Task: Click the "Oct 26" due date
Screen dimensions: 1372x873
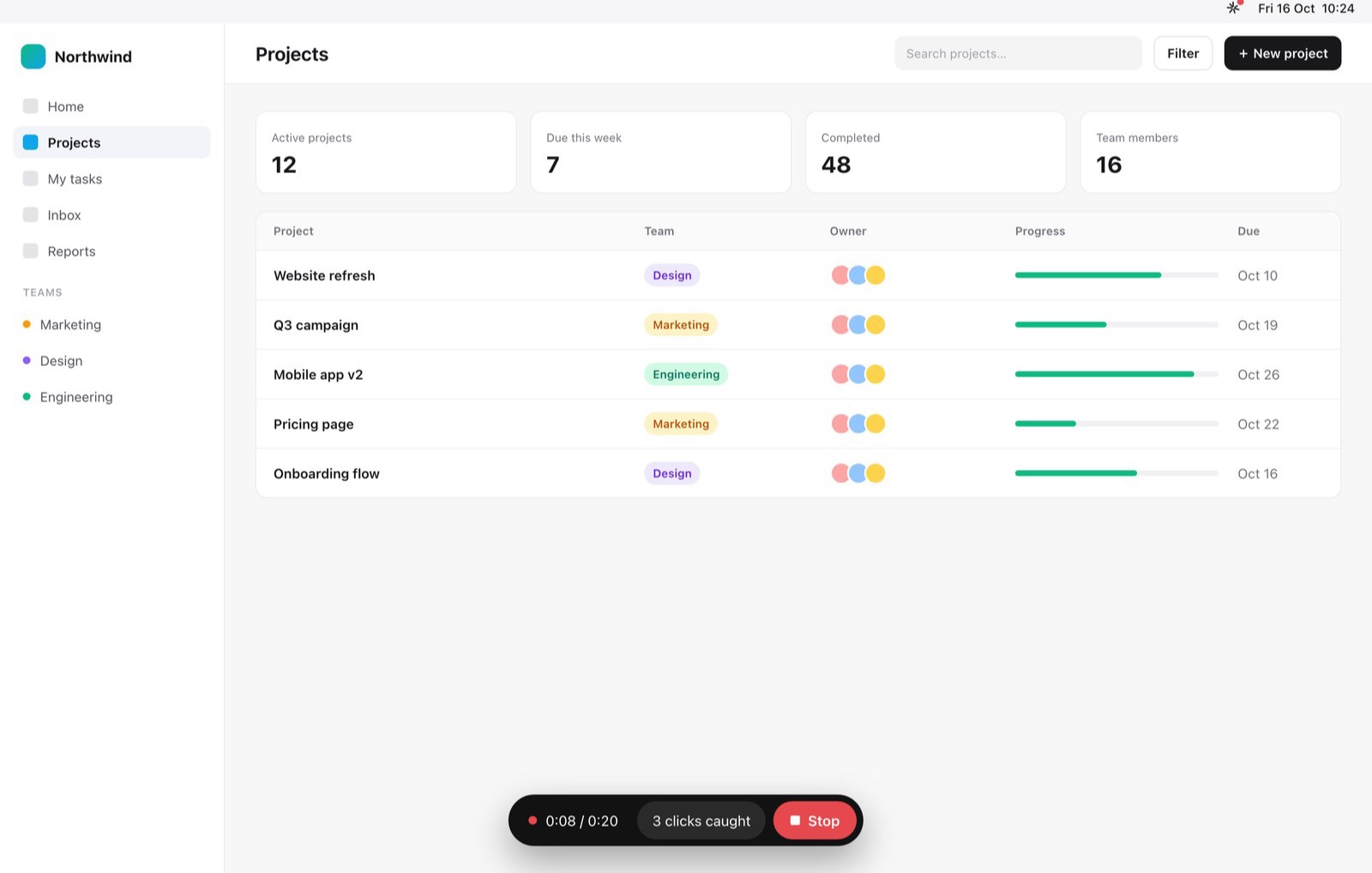Action: click(x=1258, y=375)
